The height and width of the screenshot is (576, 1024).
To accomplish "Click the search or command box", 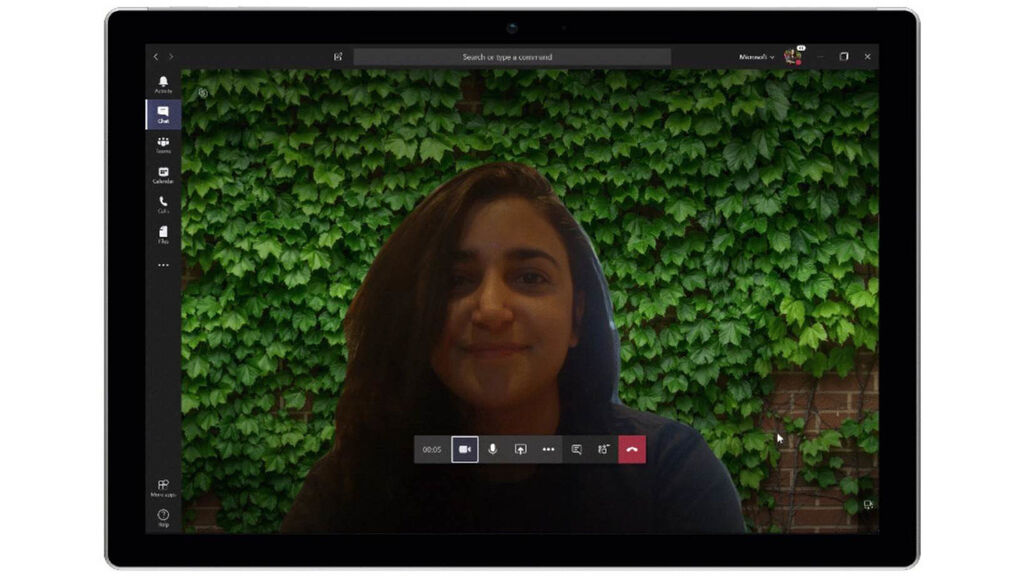I will [512, 57].
